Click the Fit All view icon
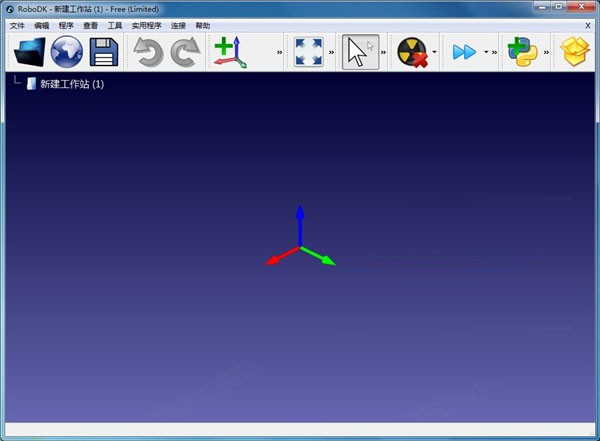The width and height of the screenshot is (600, 441). click(x=308, y=51)
